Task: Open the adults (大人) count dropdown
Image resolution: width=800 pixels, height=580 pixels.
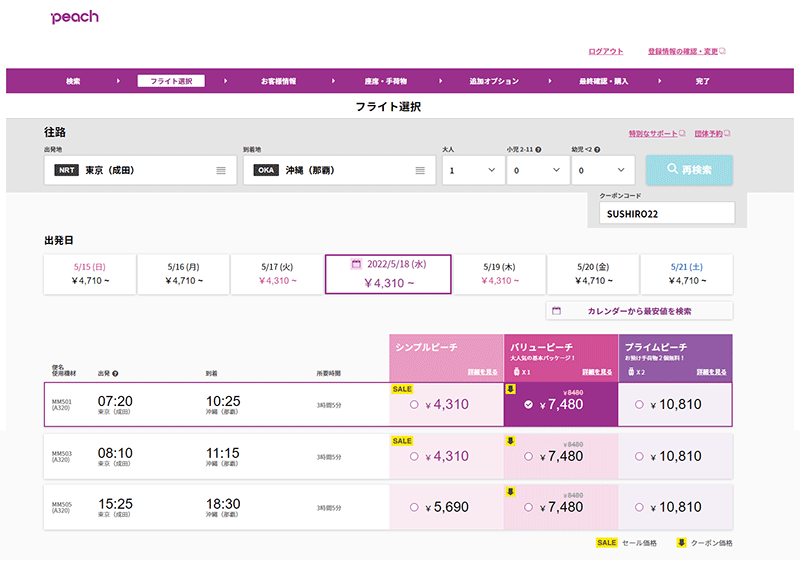Action: [473, 170]
